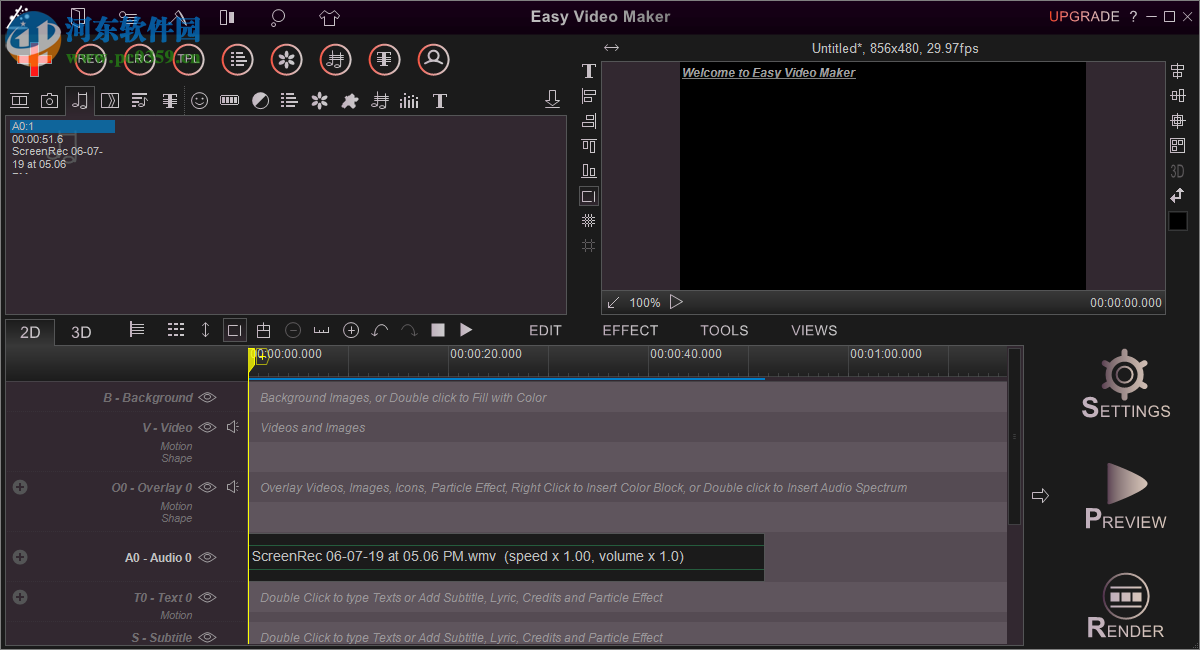Expand the O0 - Overlay 0 track
Viewport: 1200px width, 650px height.
19,487
